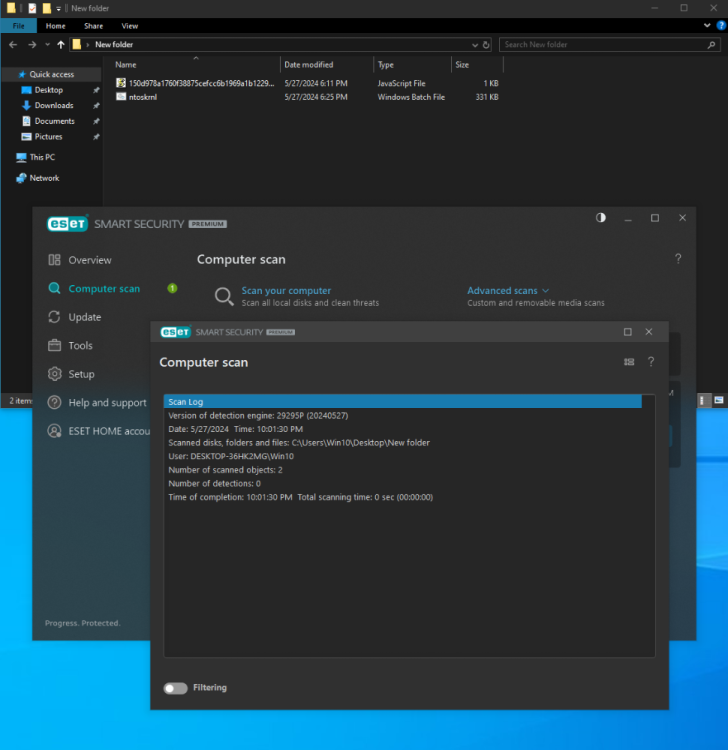The width and height of the screenshot is (728, 750).
Task: Select Network in navigation pane
Action: (x=44, y=178)
